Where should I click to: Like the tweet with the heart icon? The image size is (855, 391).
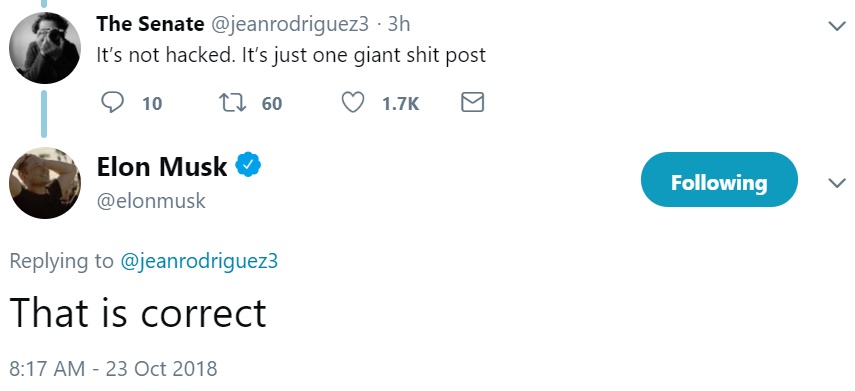(x=353, y=103)
